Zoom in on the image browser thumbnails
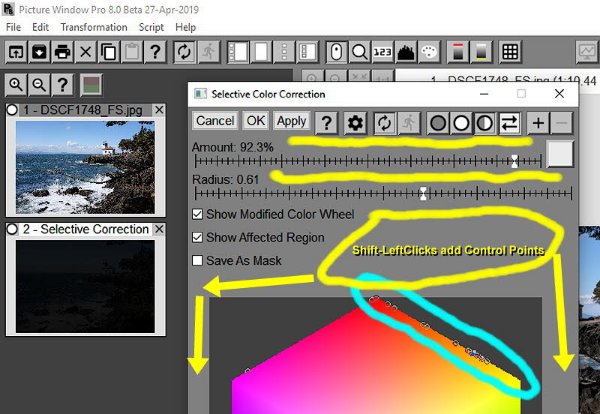This screenshot has width=600, height=414. point(16,85)
